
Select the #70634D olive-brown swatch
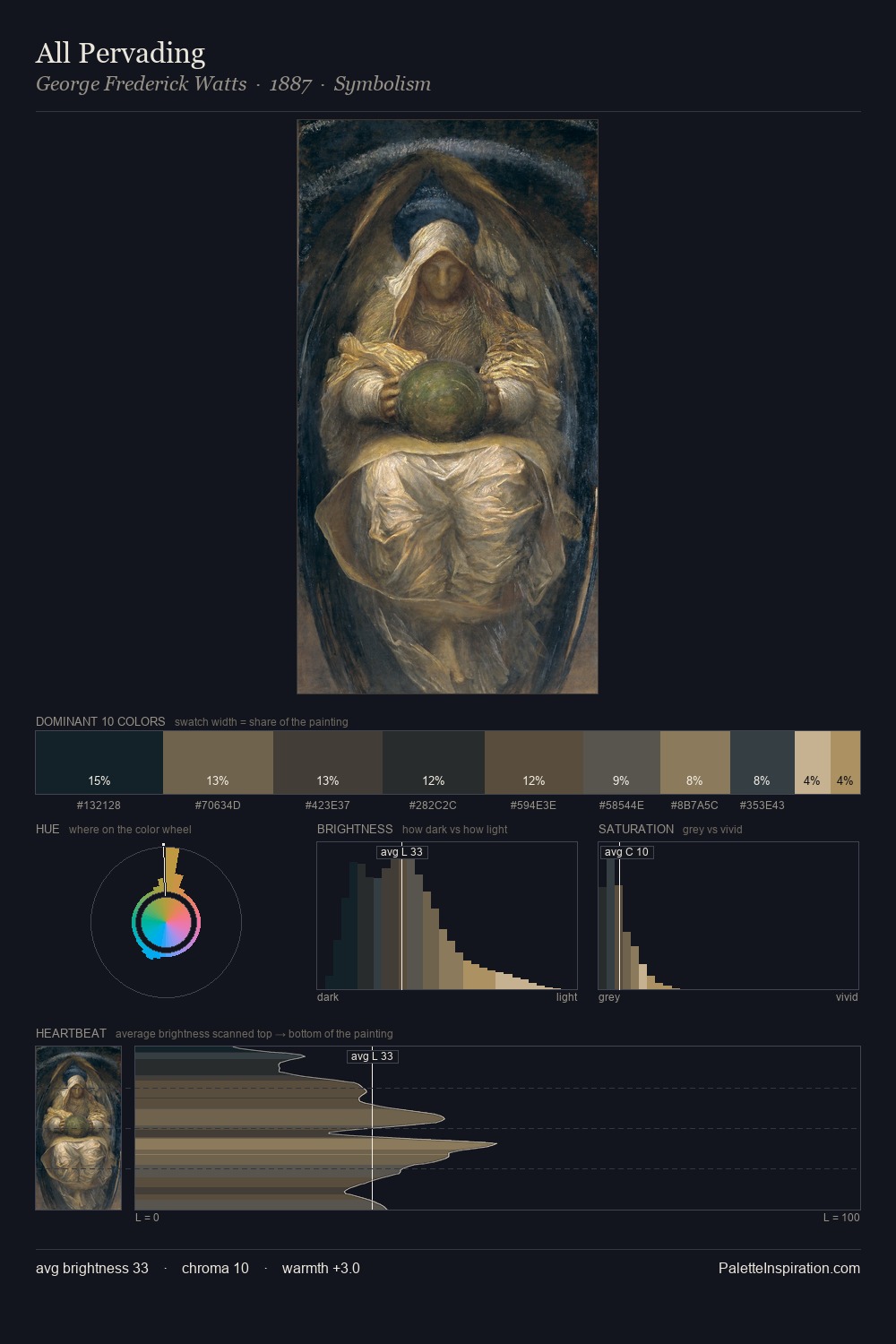(218, 762)
